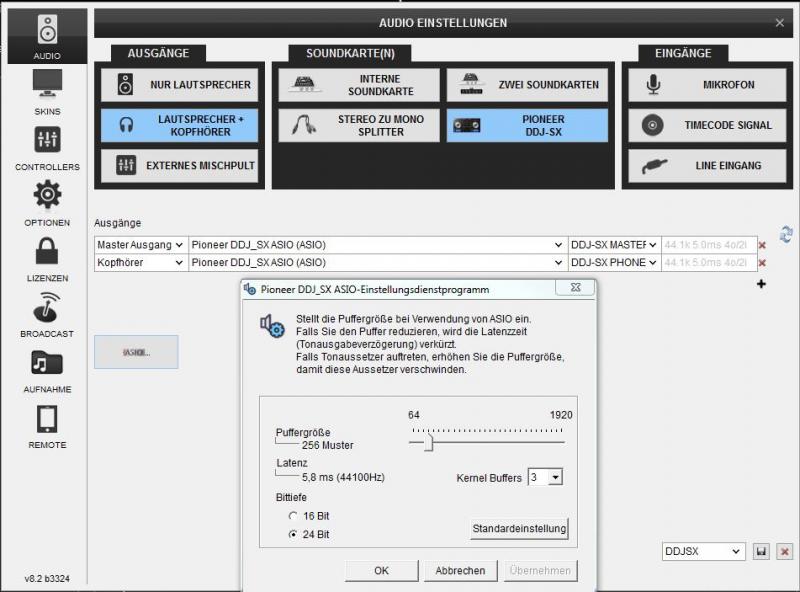
Task: Open the Optionen gear icon
Action: pos(47,195)
